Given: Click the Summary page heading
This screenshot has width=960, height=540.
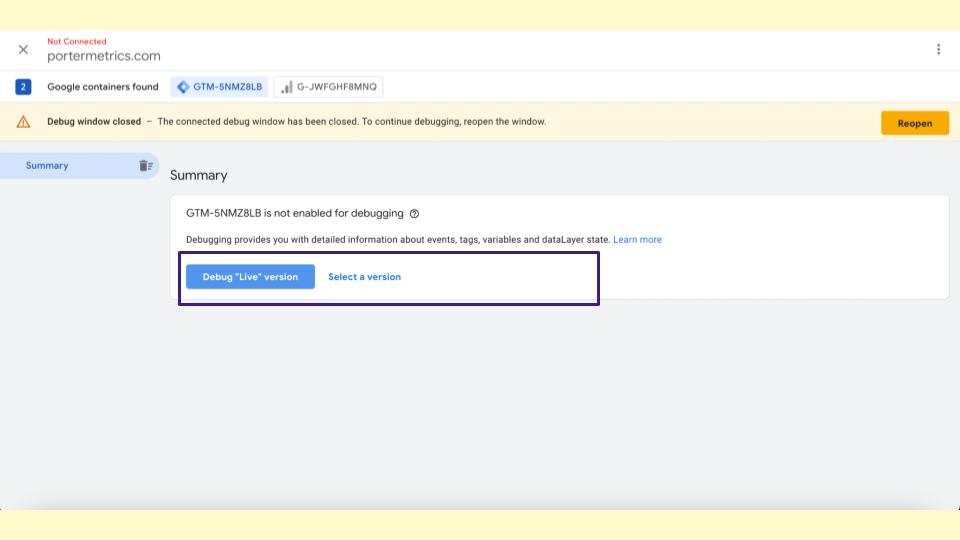Looking at the screenshot, I should pyautogui.click(x=198, y=175).
